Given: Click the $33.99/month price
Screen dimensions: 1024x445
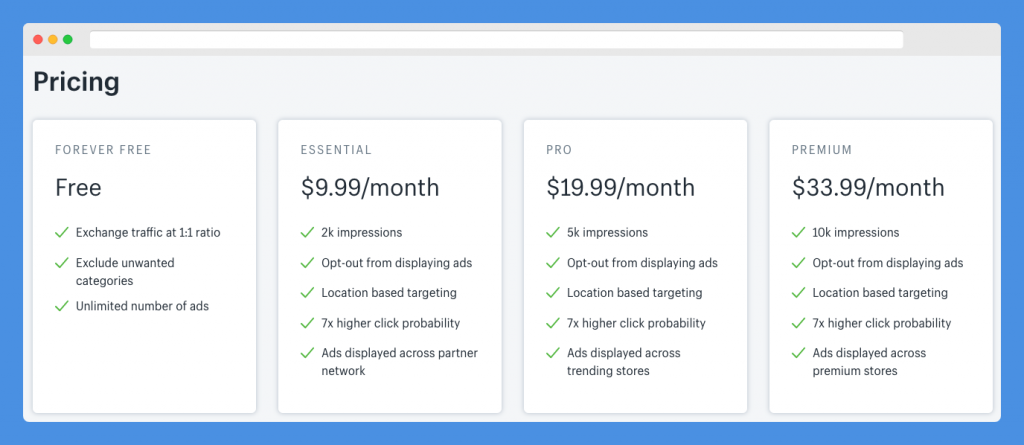Looking at the screenshot, I should [868, 188].
